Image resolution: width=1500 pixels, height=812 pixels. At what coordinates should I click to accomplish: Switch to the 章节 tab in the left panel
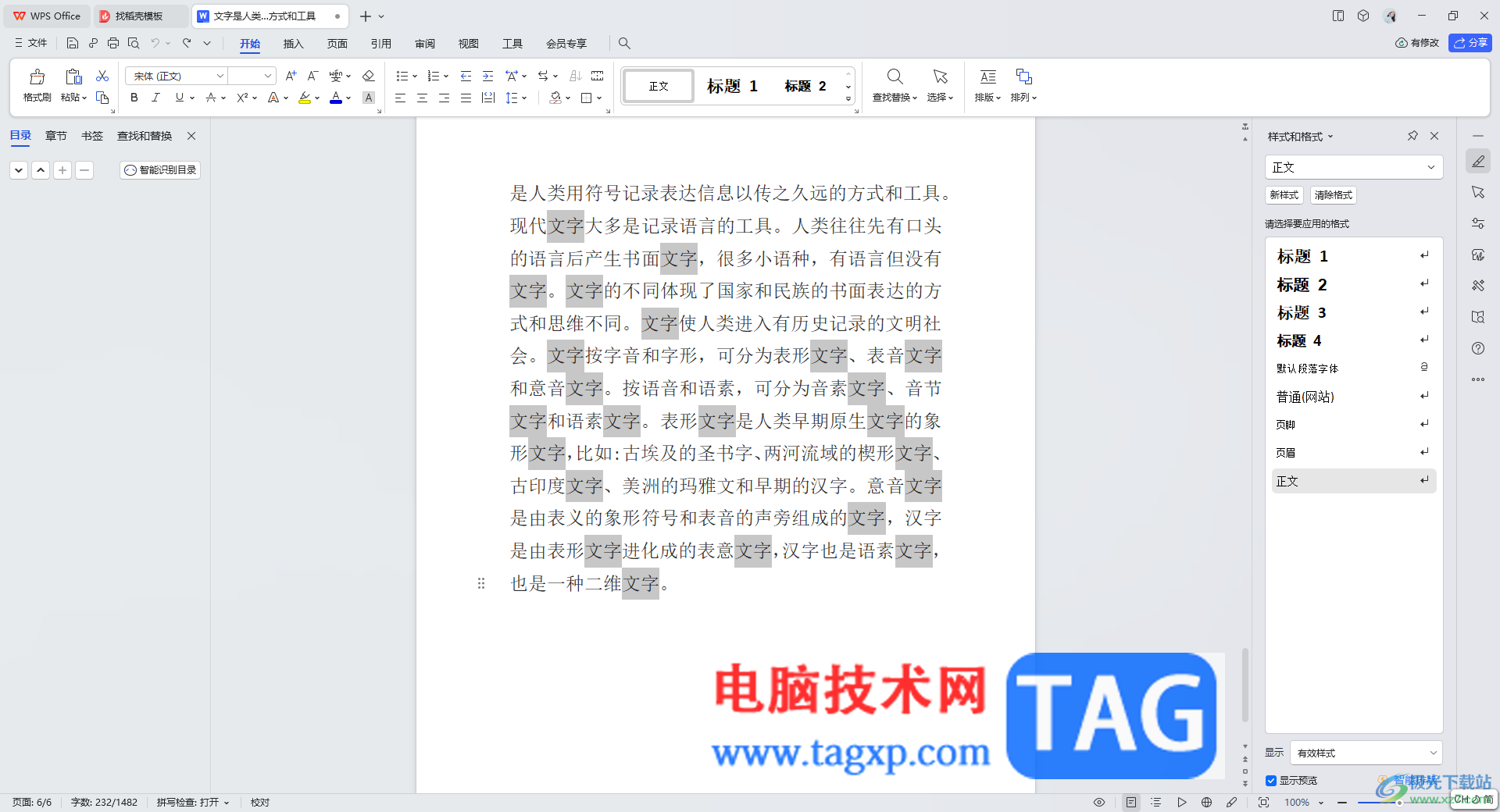pos(56,136)
